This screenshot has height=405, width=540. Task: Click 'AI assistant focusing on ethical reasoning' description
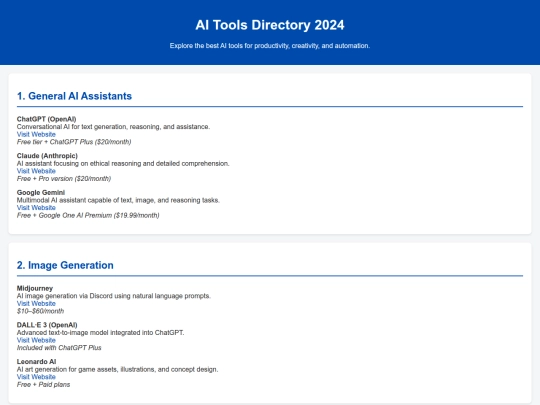123,164
